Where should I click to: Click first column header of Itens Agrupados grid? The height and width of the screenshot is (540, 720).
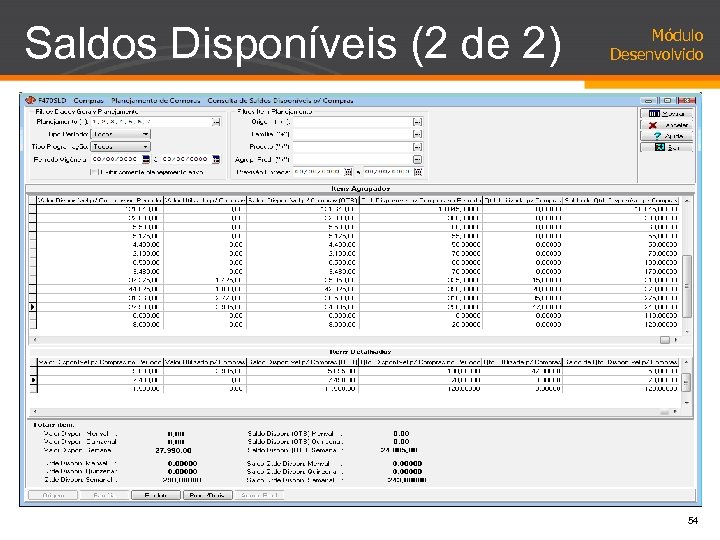tap(100, 201)
